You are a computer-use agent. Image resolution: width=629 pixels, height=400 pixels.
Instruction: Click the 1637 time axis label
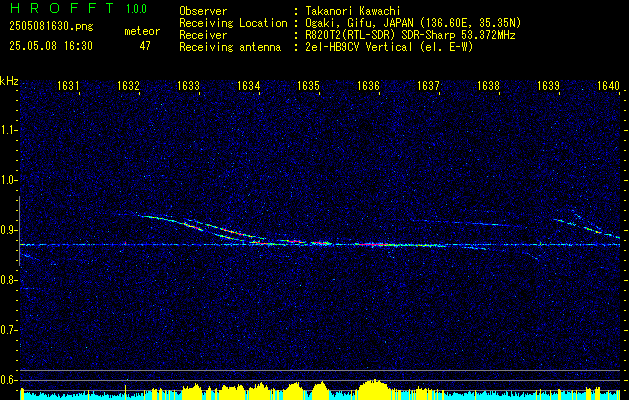[429, 85]
